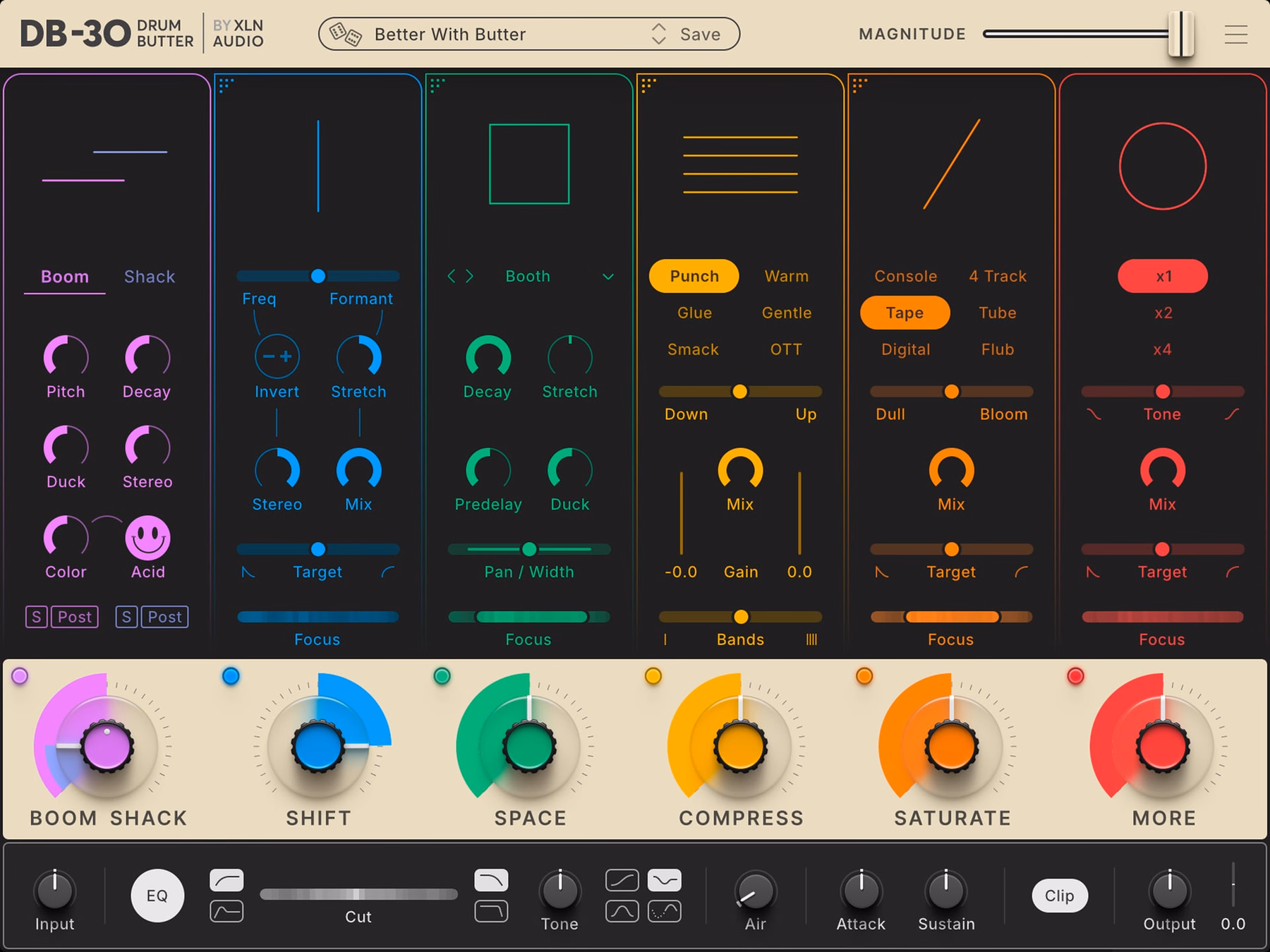Click the single-band icon left of Bands
Viewport: 1270px width, 952px height.
pos(665,639)
